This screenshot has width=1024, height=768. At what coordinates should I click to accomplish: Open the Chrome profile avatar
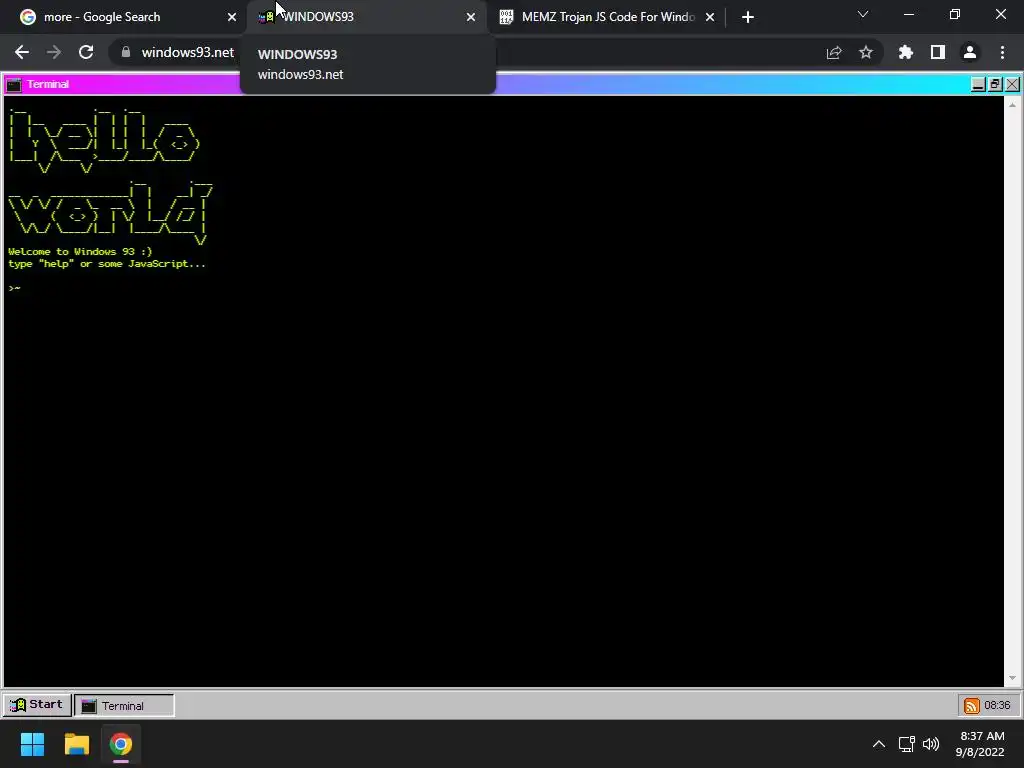(x=970, y=52)
